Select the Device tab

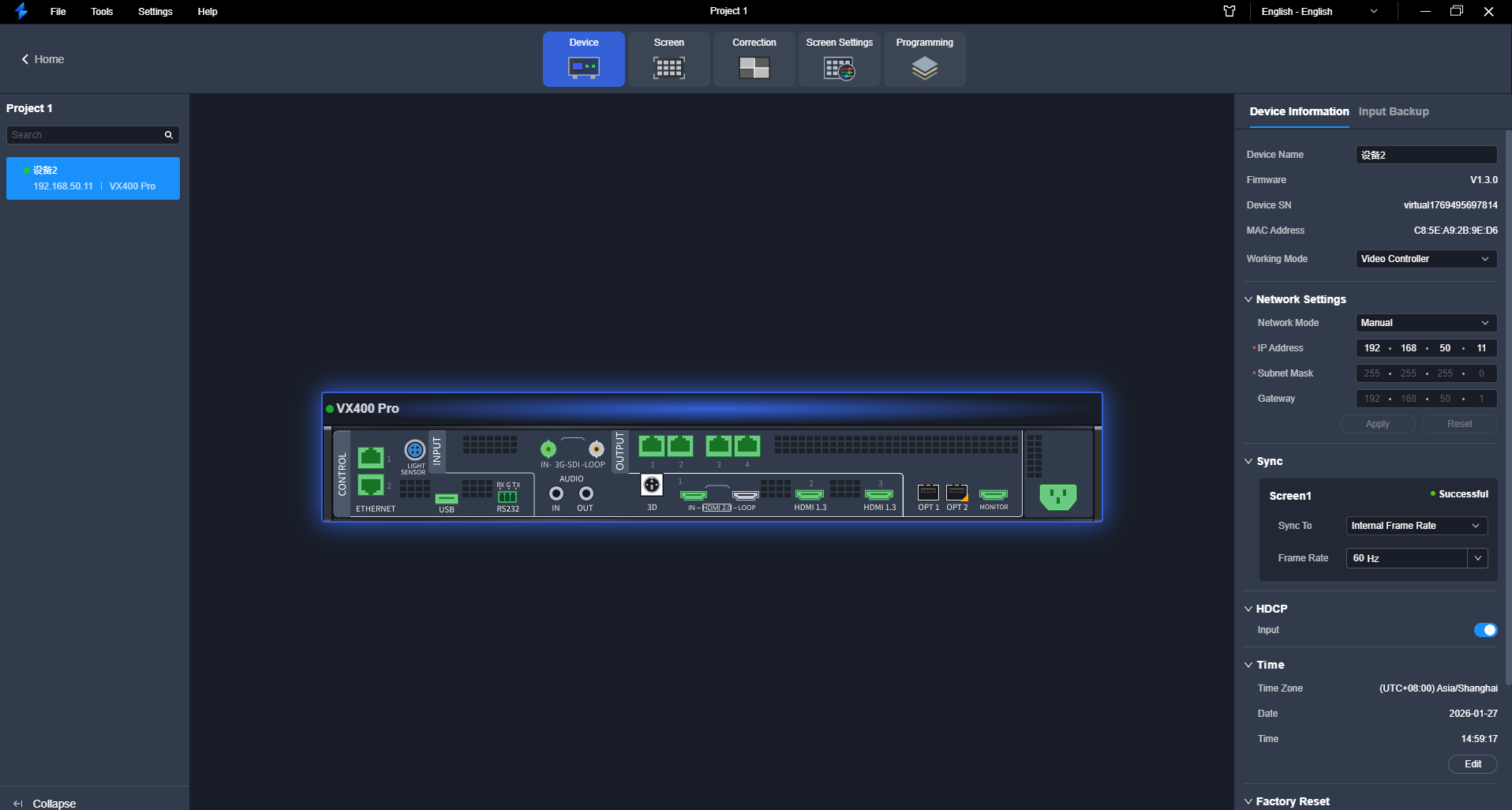pyautogui.click(x=584, y=59)
